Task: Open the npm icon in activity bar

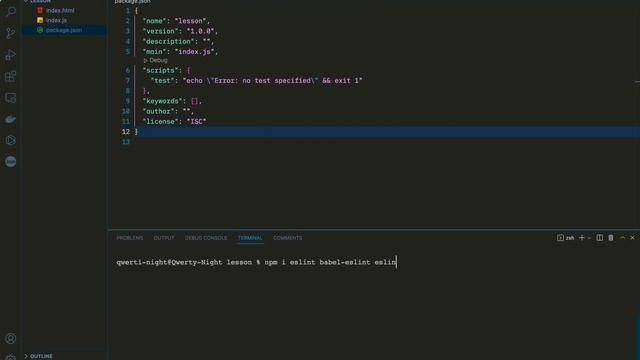Action: [11, 162]
